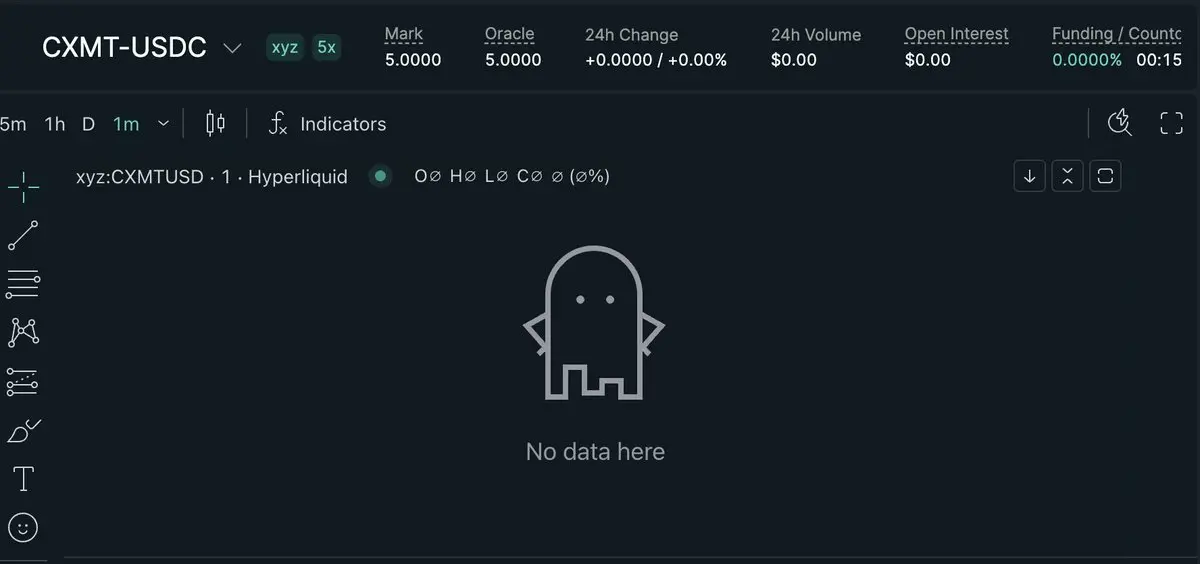Toggle the green market status indicator
Viewport: 1200px width, 564px height.
click(x=379, y=177)
